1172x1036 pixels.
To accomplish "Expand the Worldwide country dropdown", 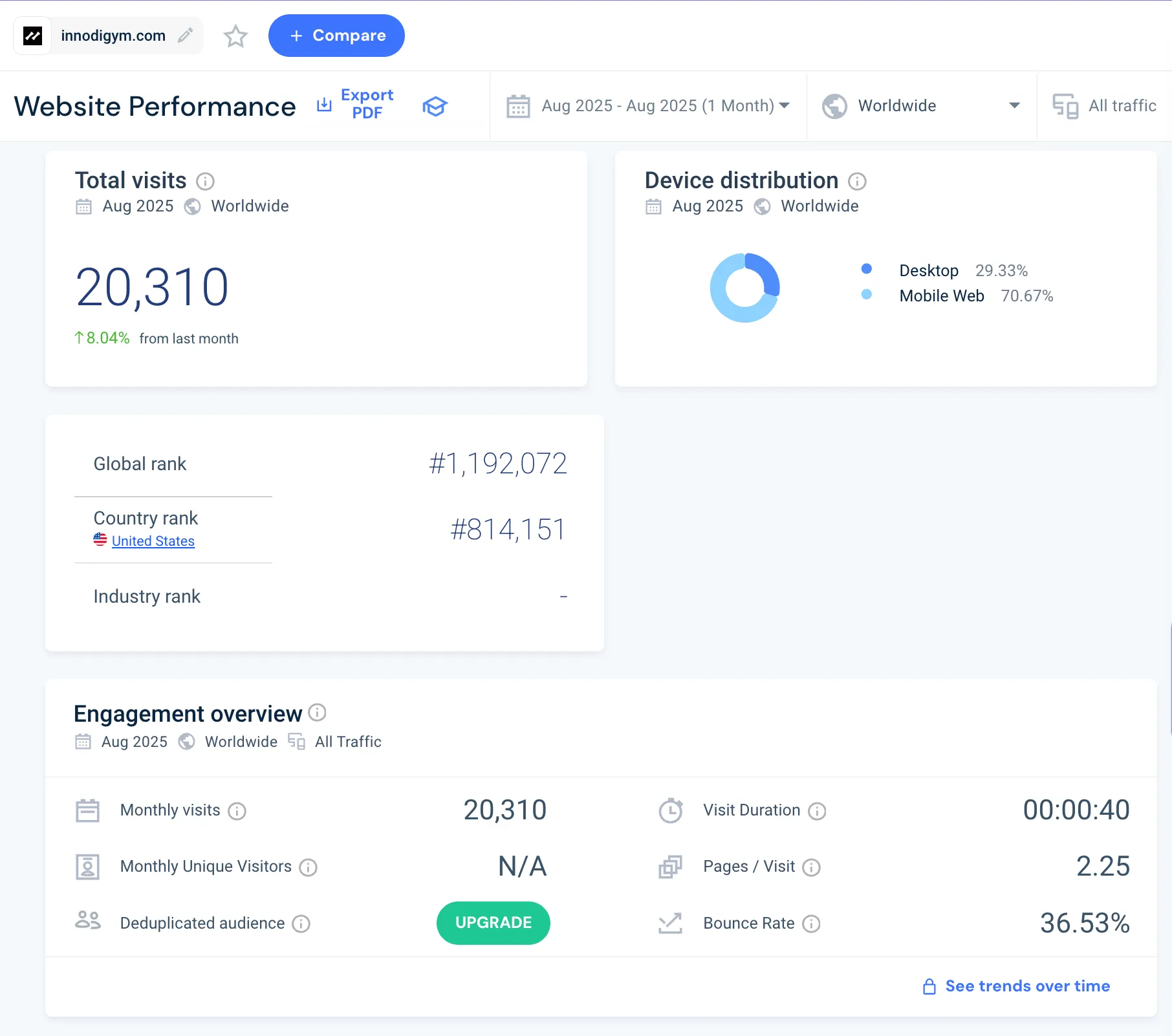I will pos(921,106).
